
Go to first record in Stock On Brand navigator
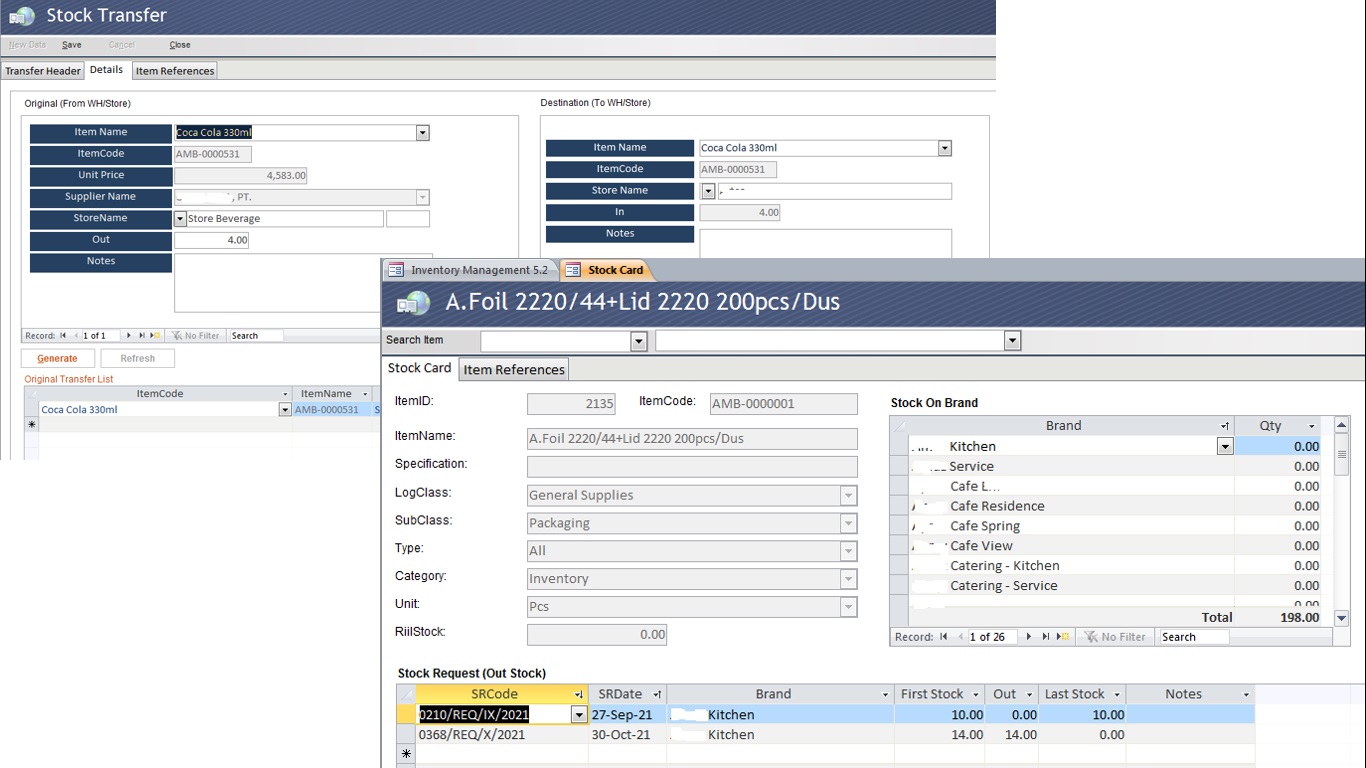click(943, 637)
